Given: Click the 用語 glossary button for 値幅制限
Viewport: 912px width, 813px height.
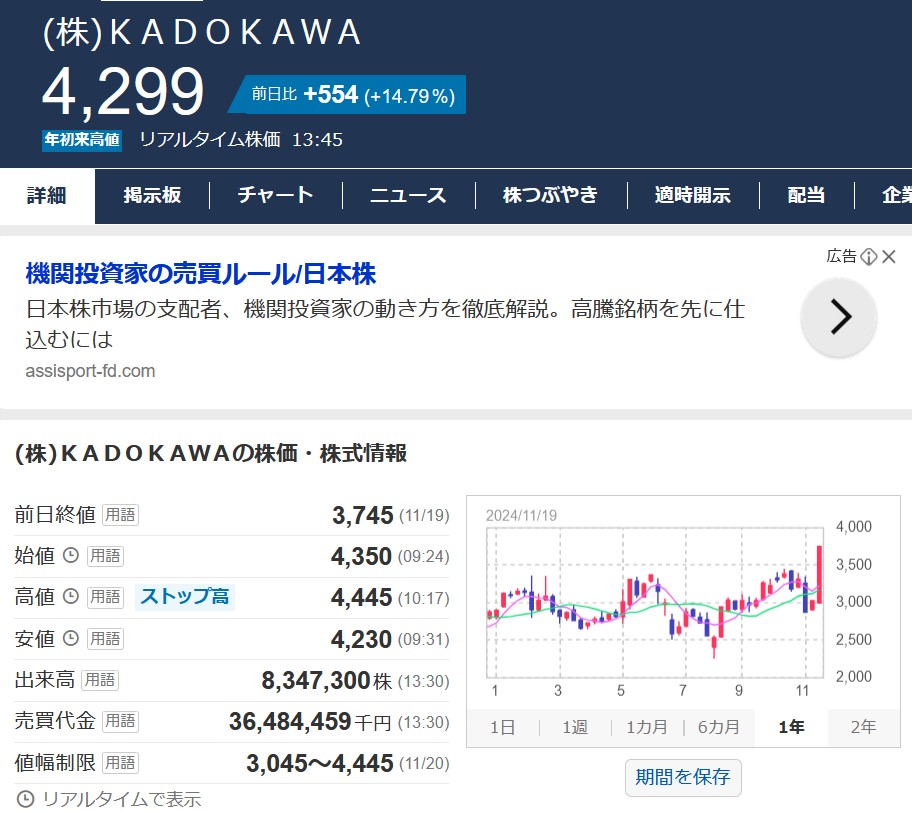Looking at the screenshot, I should click(x=120, y=763).
